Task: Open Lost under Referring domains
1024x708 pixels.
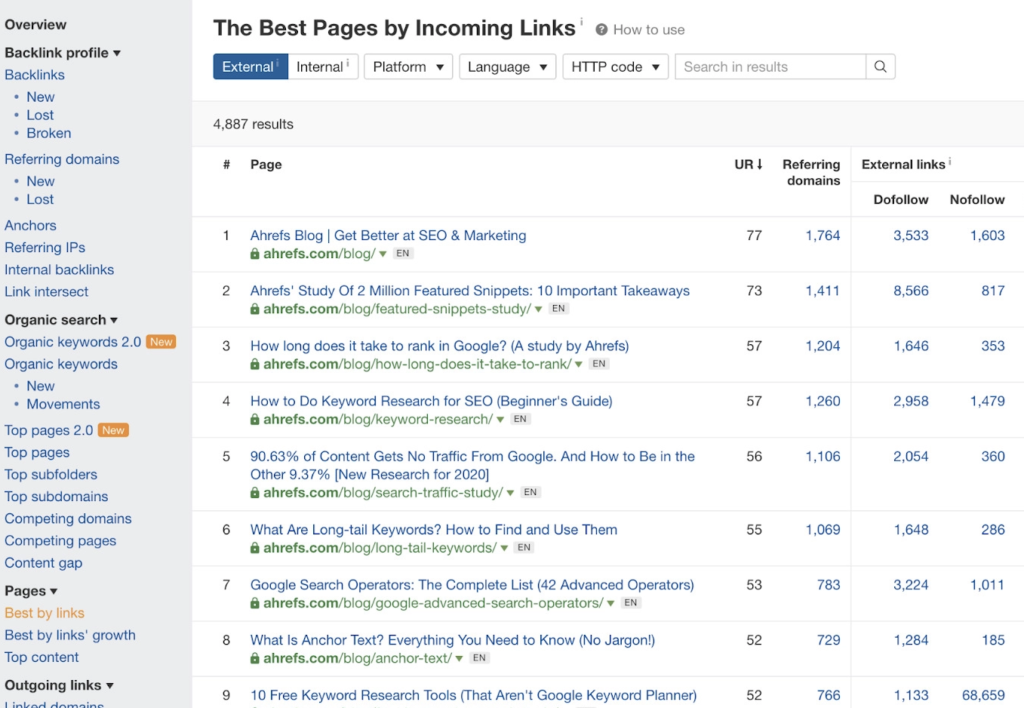Action: tap(40, 200)
